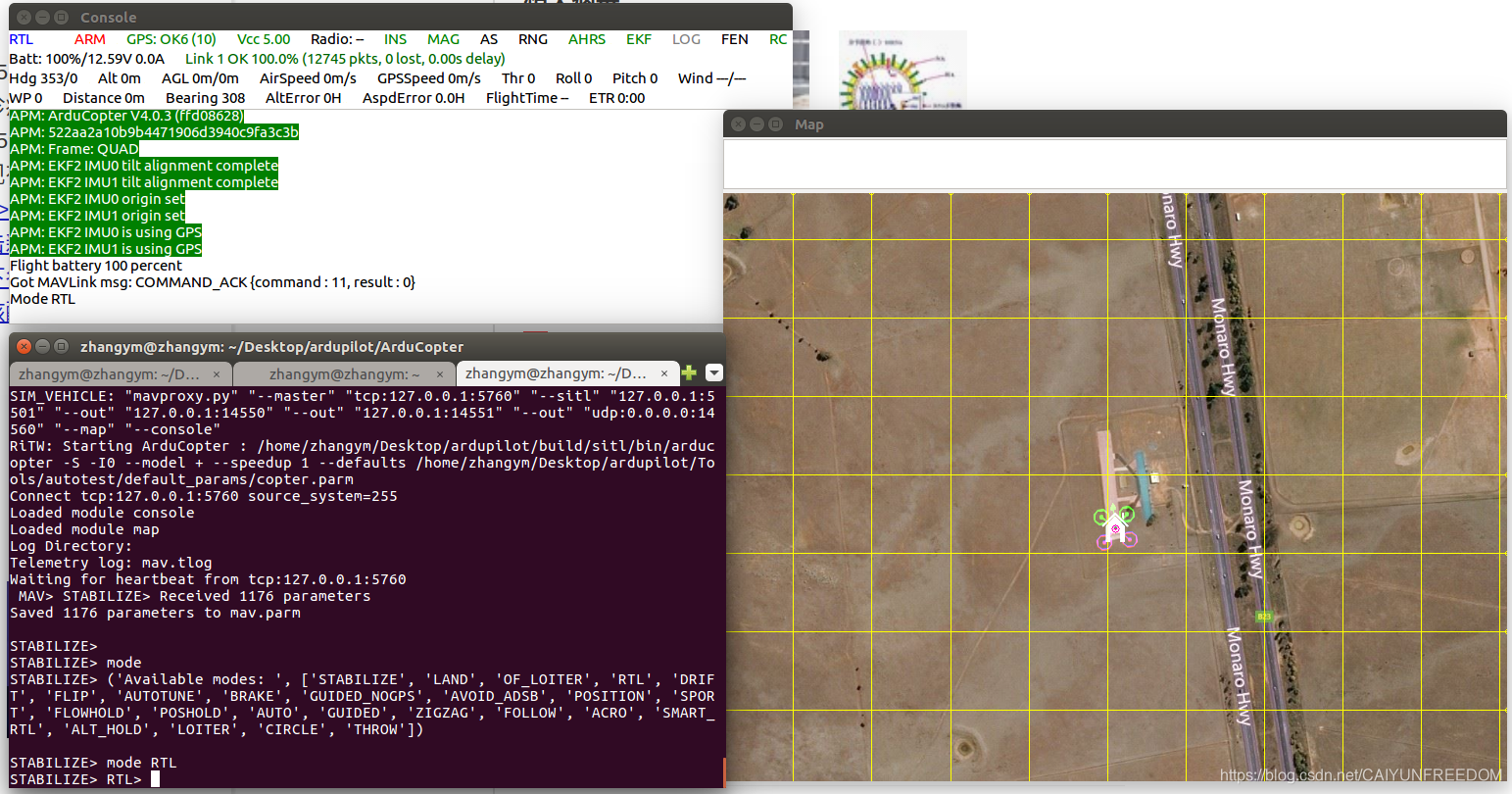Screen dimensions: 1512x794
Task: Click the FEN status indicator
Action: (x=735, y=39)
